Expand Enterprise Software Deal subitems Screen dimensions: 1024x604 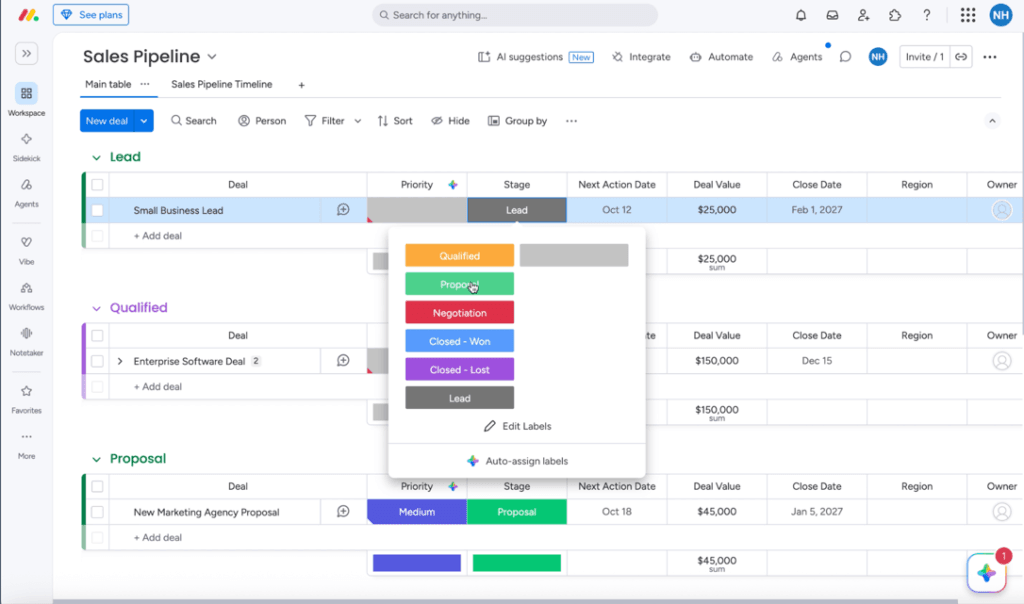coord(120,361)
